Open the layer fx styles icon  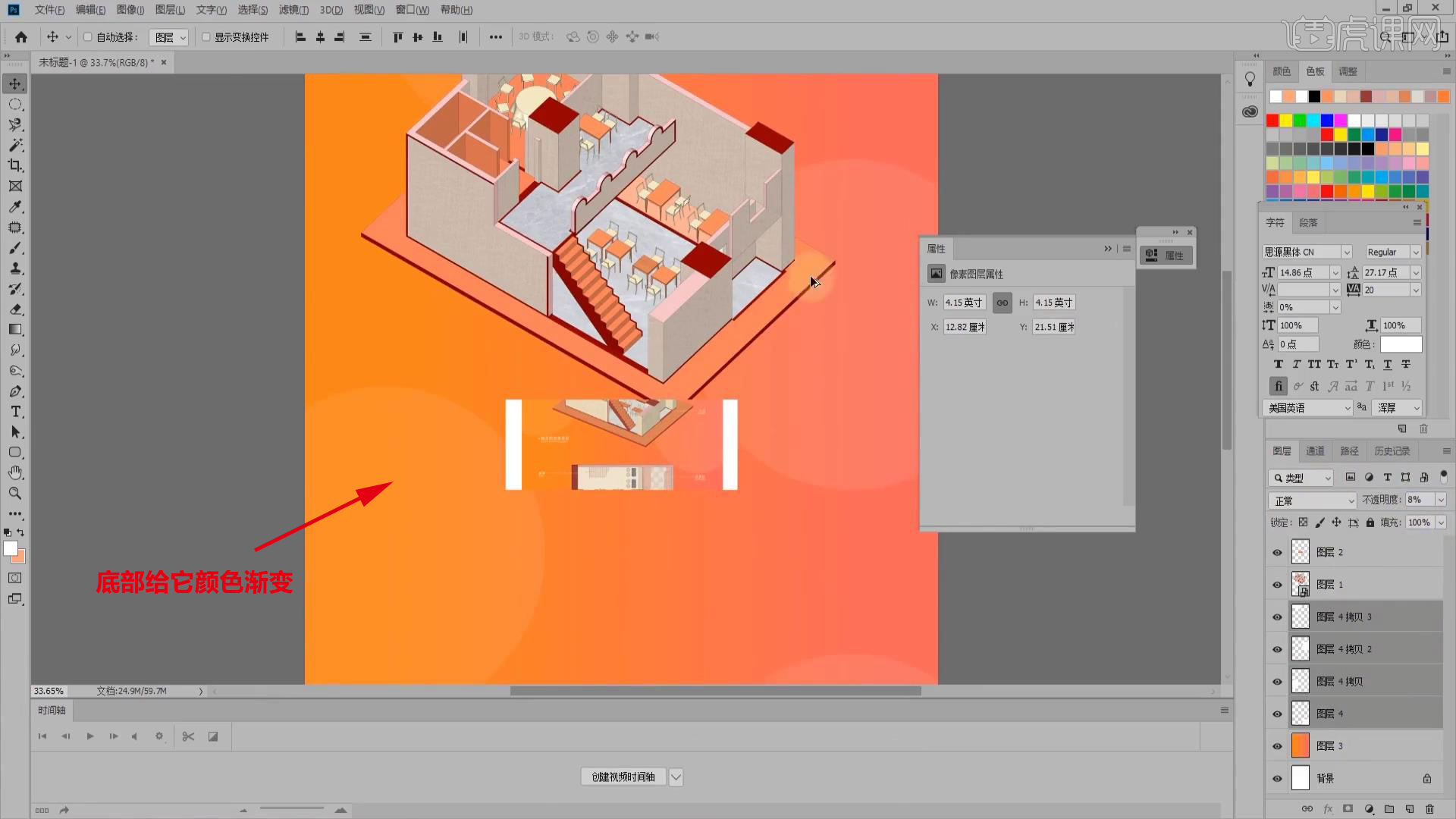tap(1328, 809)
